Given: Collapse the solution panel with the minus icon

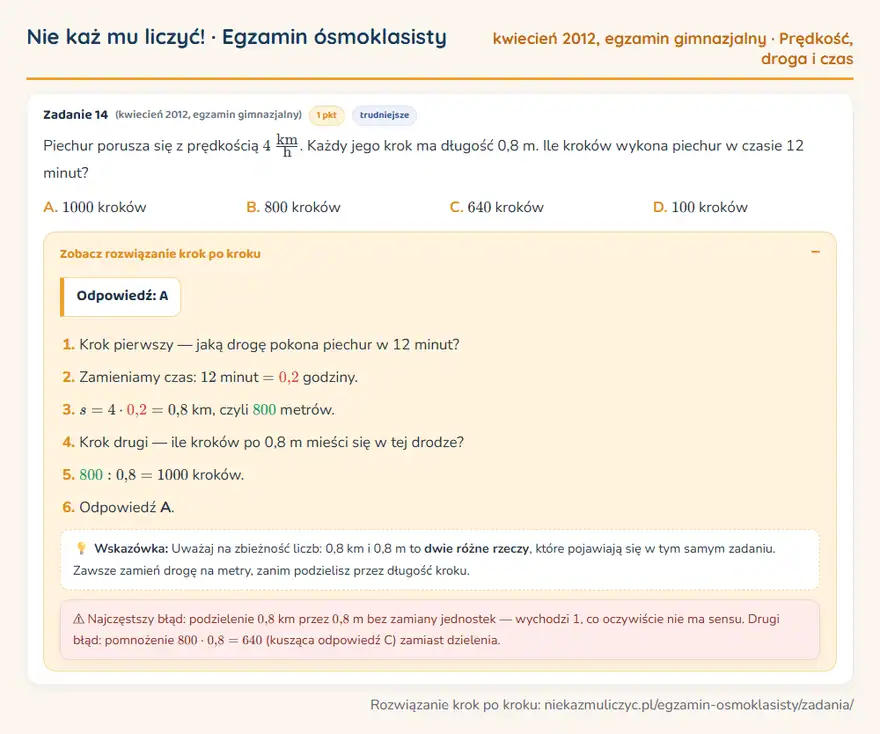Looking at the screenshot, I should pyautogui.click(x=815, y=253).
